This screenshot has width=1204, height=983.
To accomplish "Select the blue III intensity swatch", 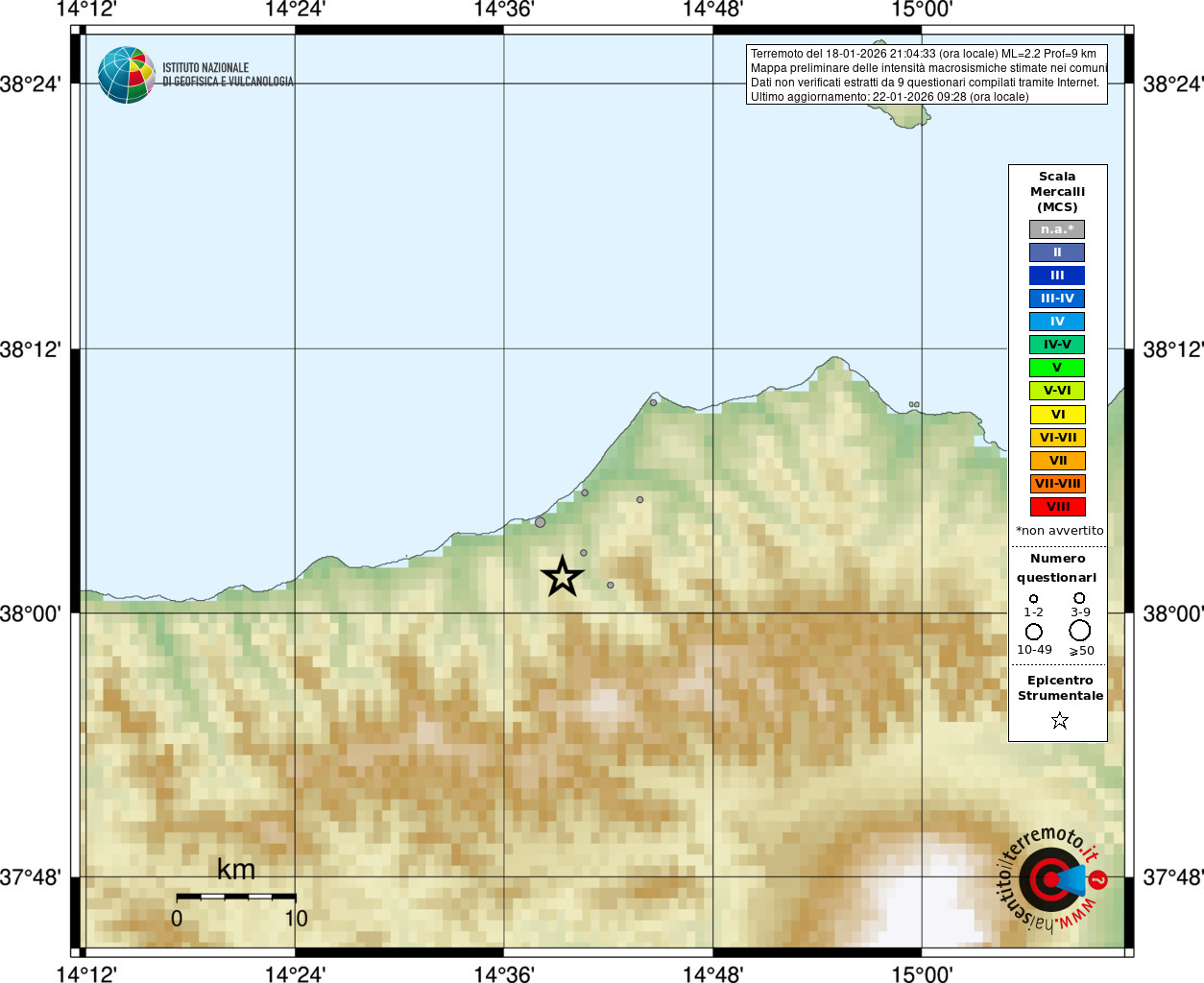I will coord(1057,276).
